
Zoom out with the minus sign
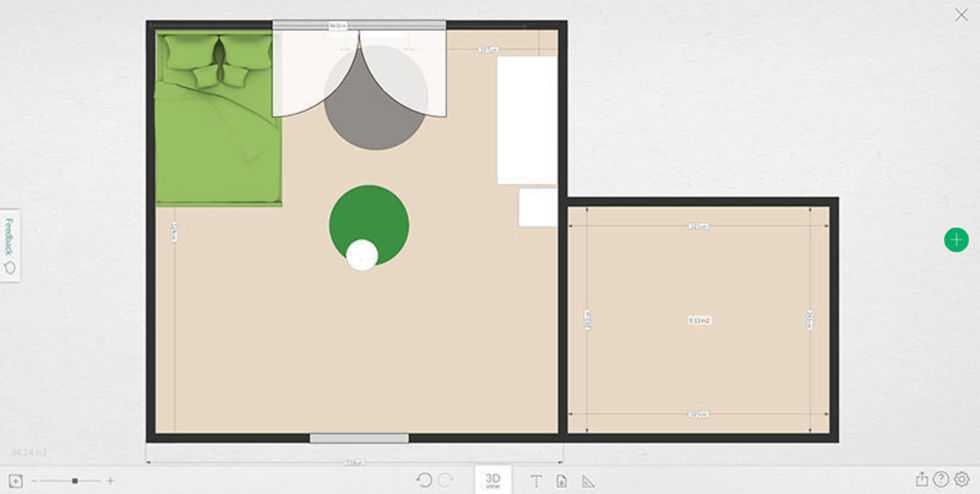(34, 481)
